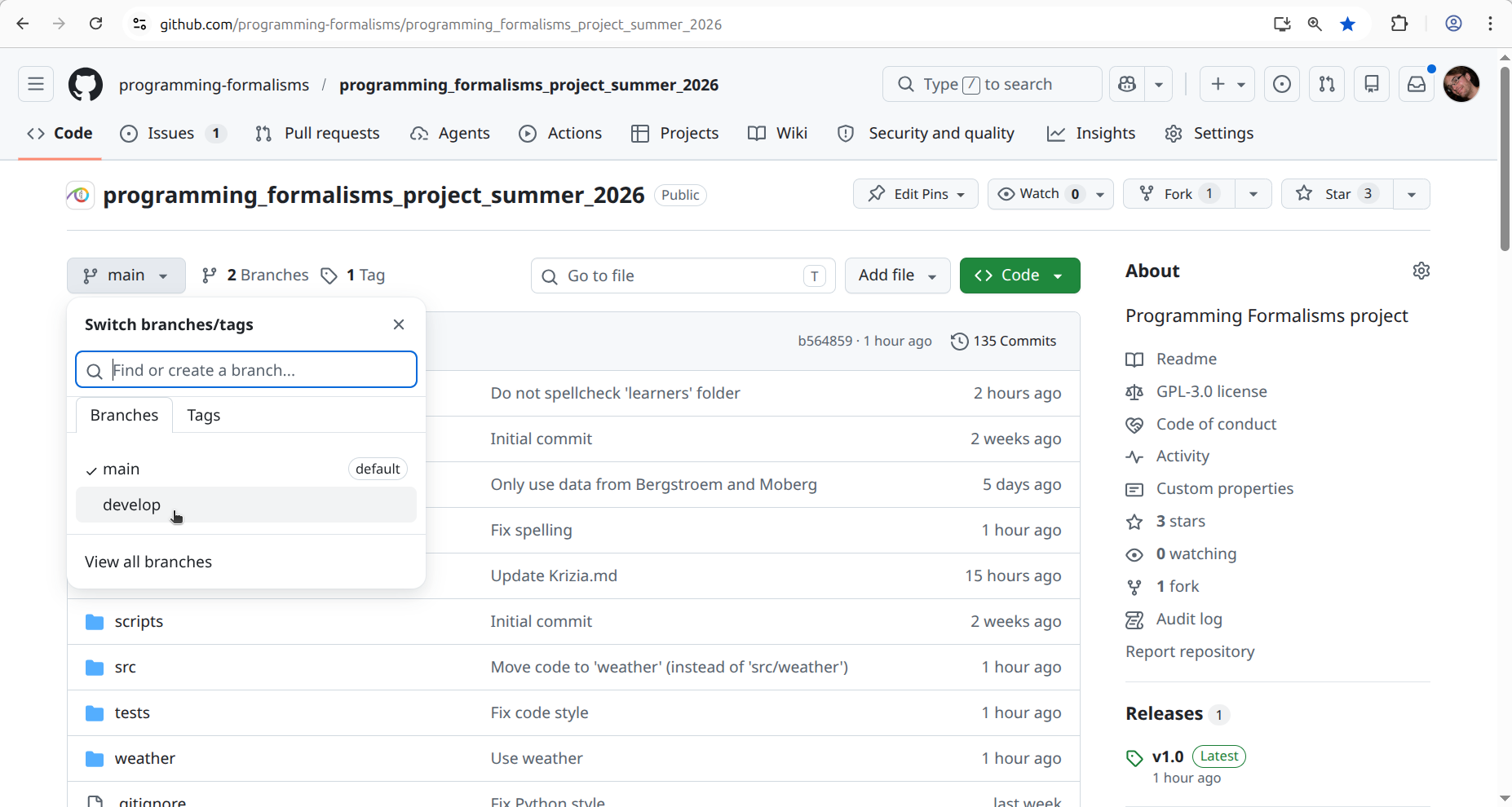Open the GitHub homepage logo
Screen dimensions: 1512x807
coord(86,84)
